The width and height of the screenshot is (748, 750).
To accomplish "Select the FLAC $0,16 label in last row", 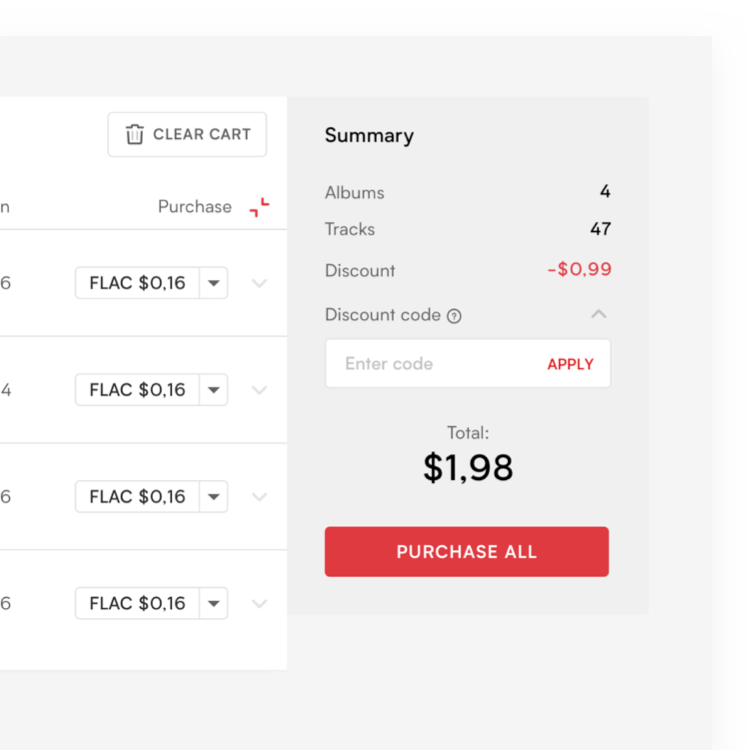I will (x=138, y=604).
